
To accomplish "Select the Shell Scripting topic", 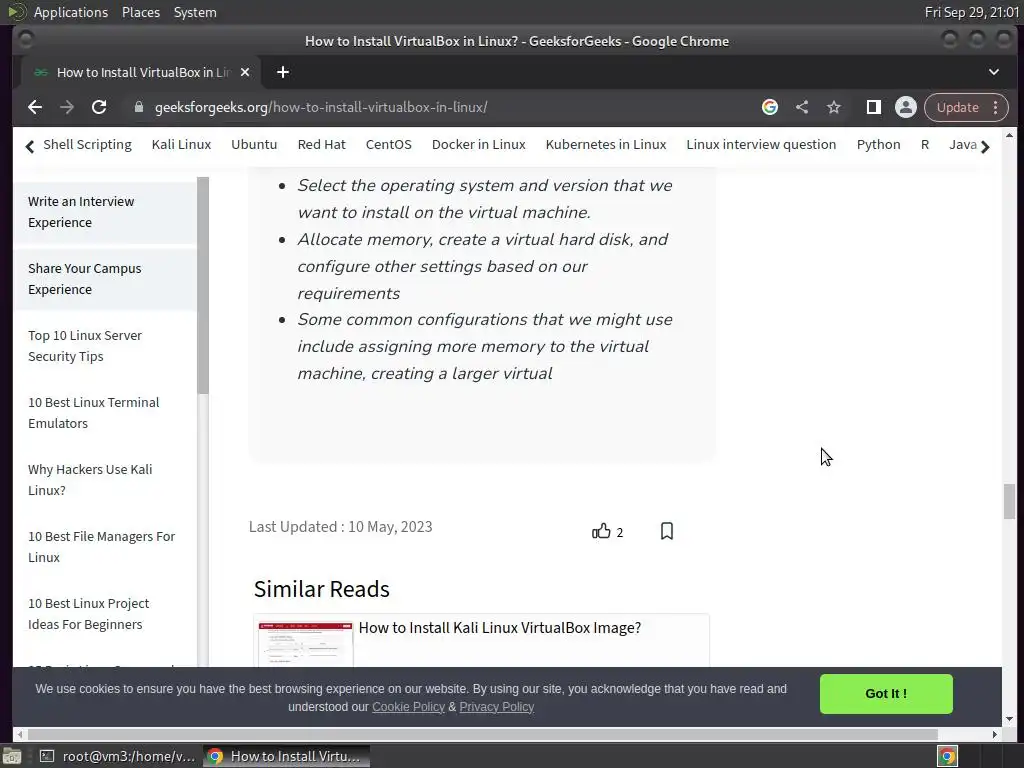I will point(88,144).
